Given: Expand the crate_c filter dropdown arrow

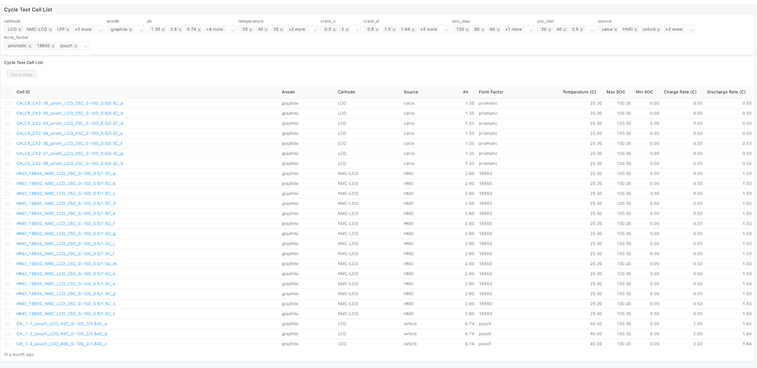Looking at the screenshot, I should point(357,29).
